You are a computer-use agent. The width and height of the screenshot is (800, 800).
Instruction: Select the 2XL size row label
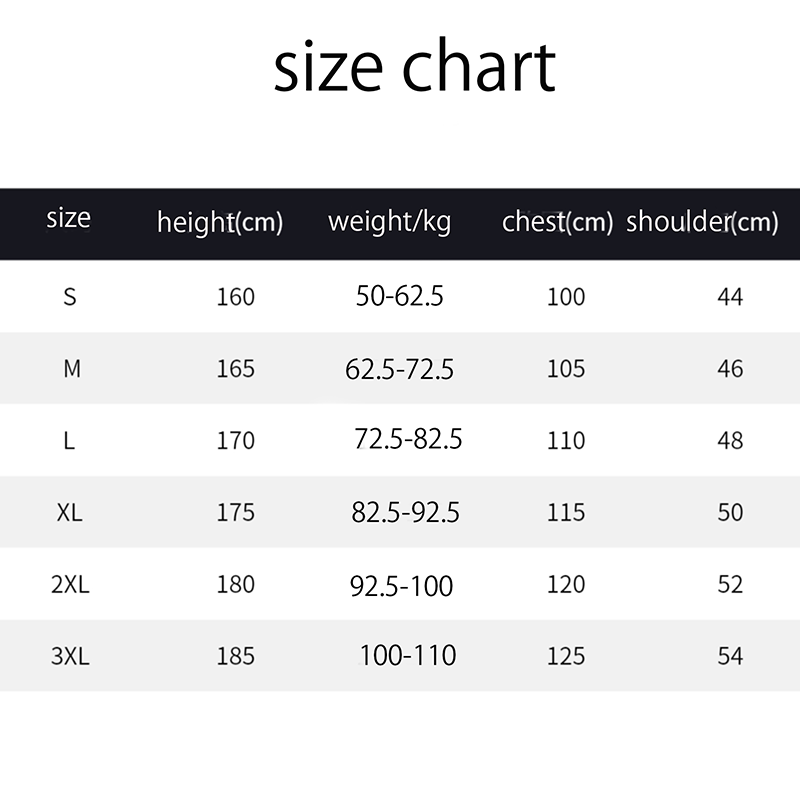click(x=70, y=585)
